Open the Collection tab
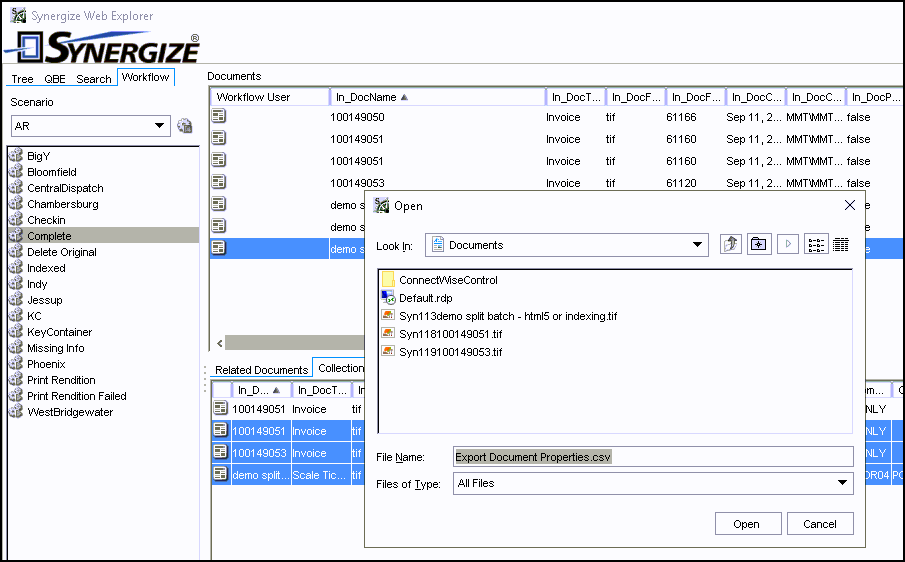The width and height of the screenshot is (905, 562). point(341,368)
